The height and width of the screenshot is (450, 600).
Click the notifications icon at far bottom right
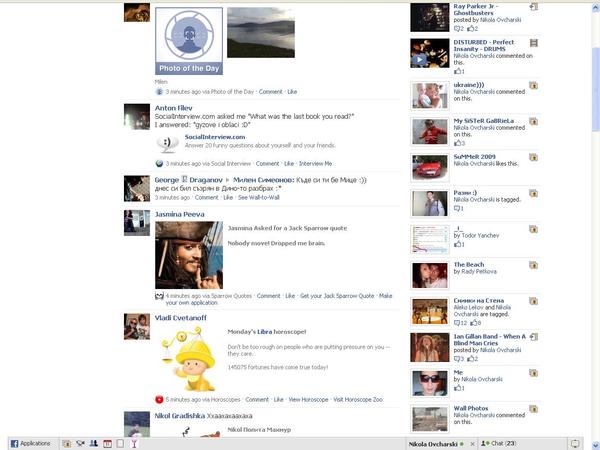575,443
